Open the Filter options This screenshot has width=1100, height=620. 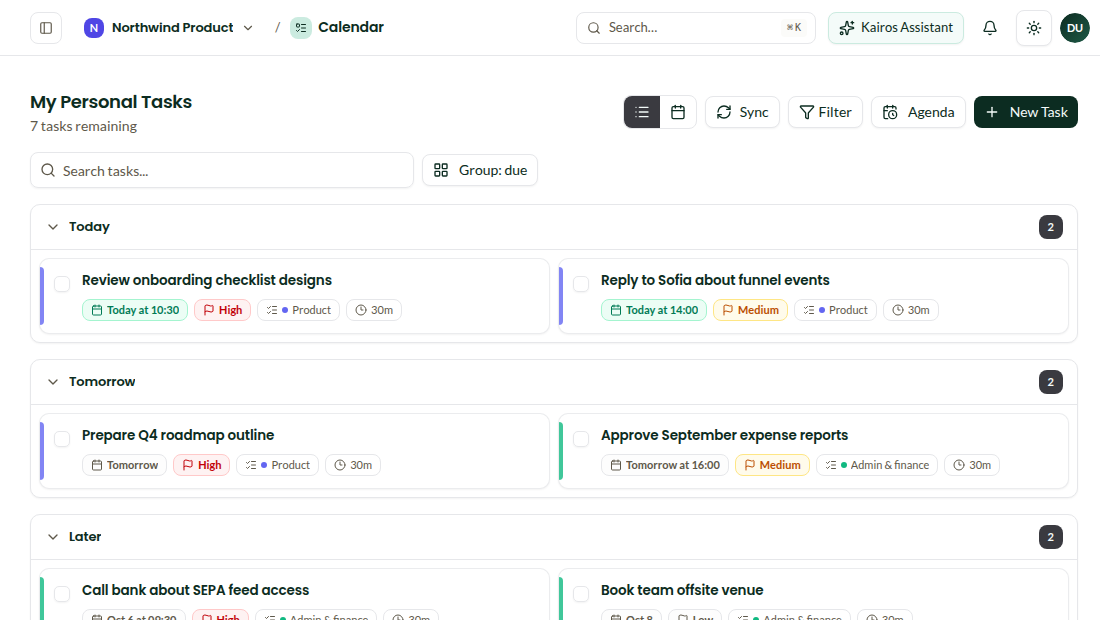(x=825, y=112)
